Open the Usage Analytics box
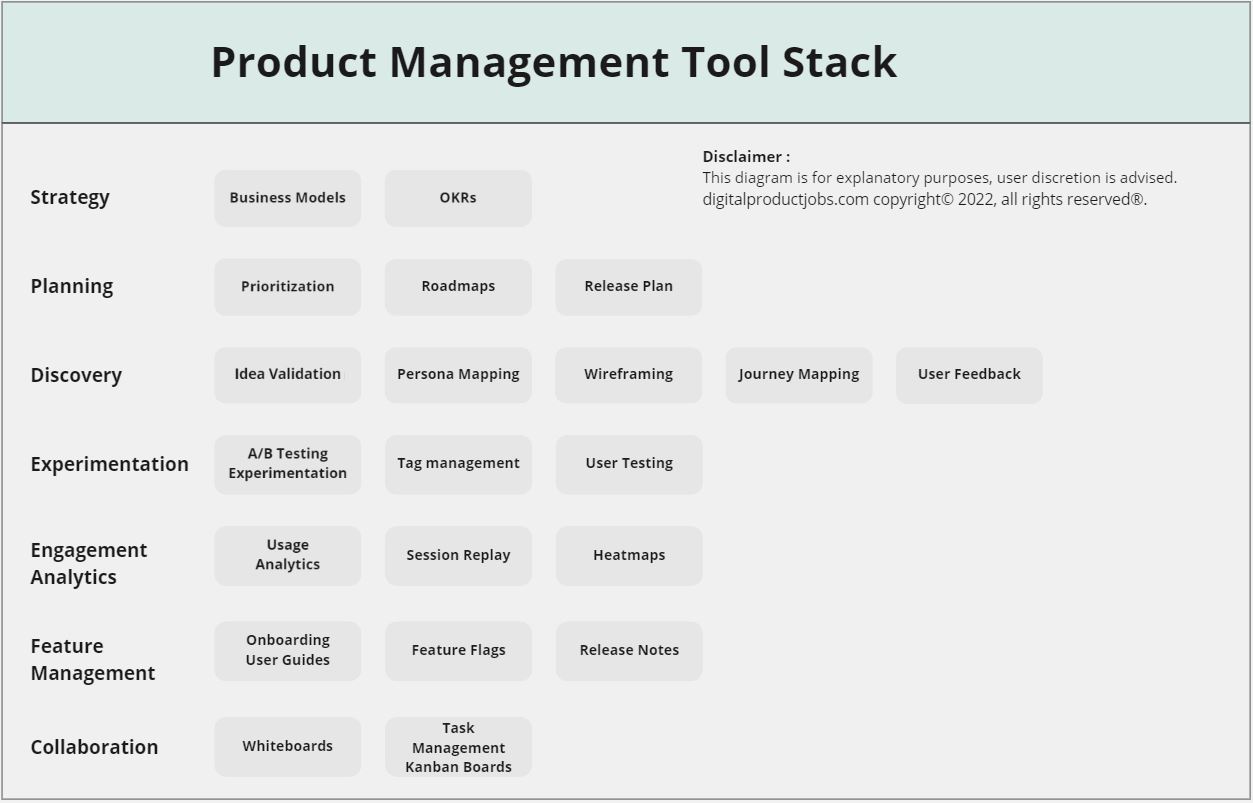 [287, 556]
